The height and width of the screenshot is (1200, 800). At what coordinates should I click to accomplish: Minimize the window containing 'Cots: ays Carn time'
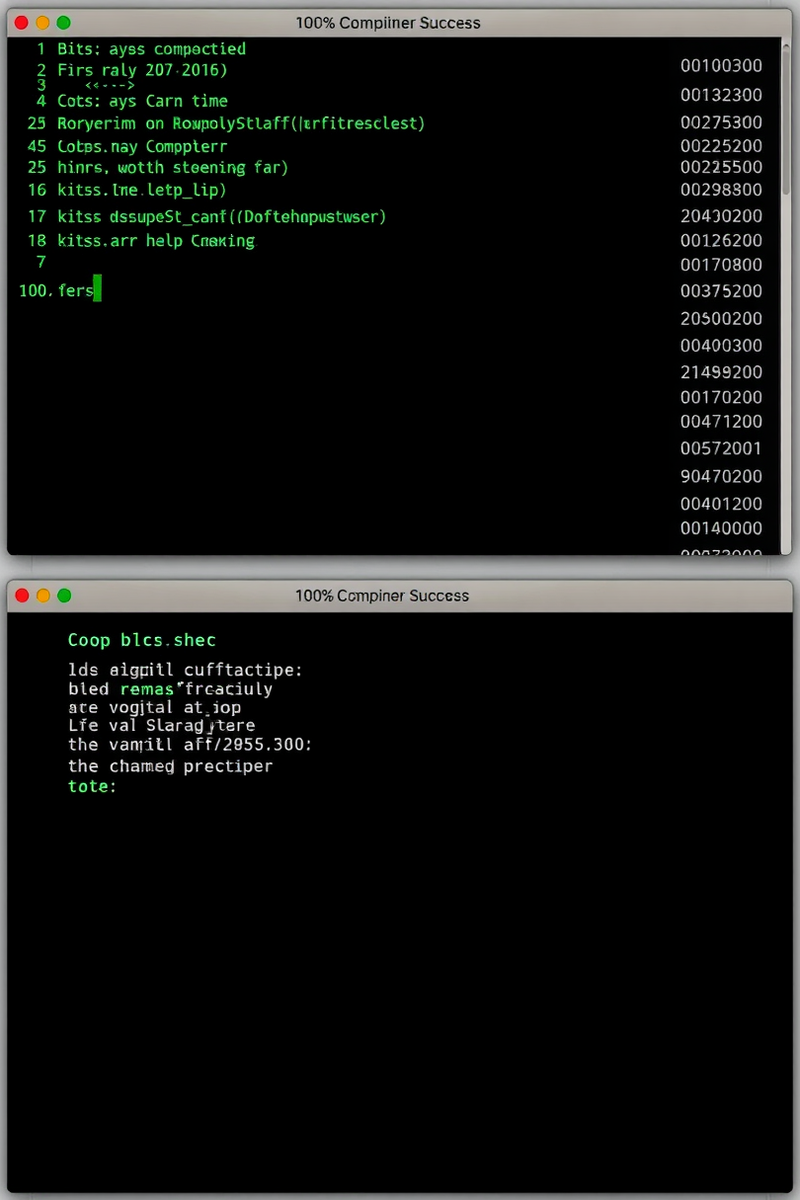[x=42, y=22]
